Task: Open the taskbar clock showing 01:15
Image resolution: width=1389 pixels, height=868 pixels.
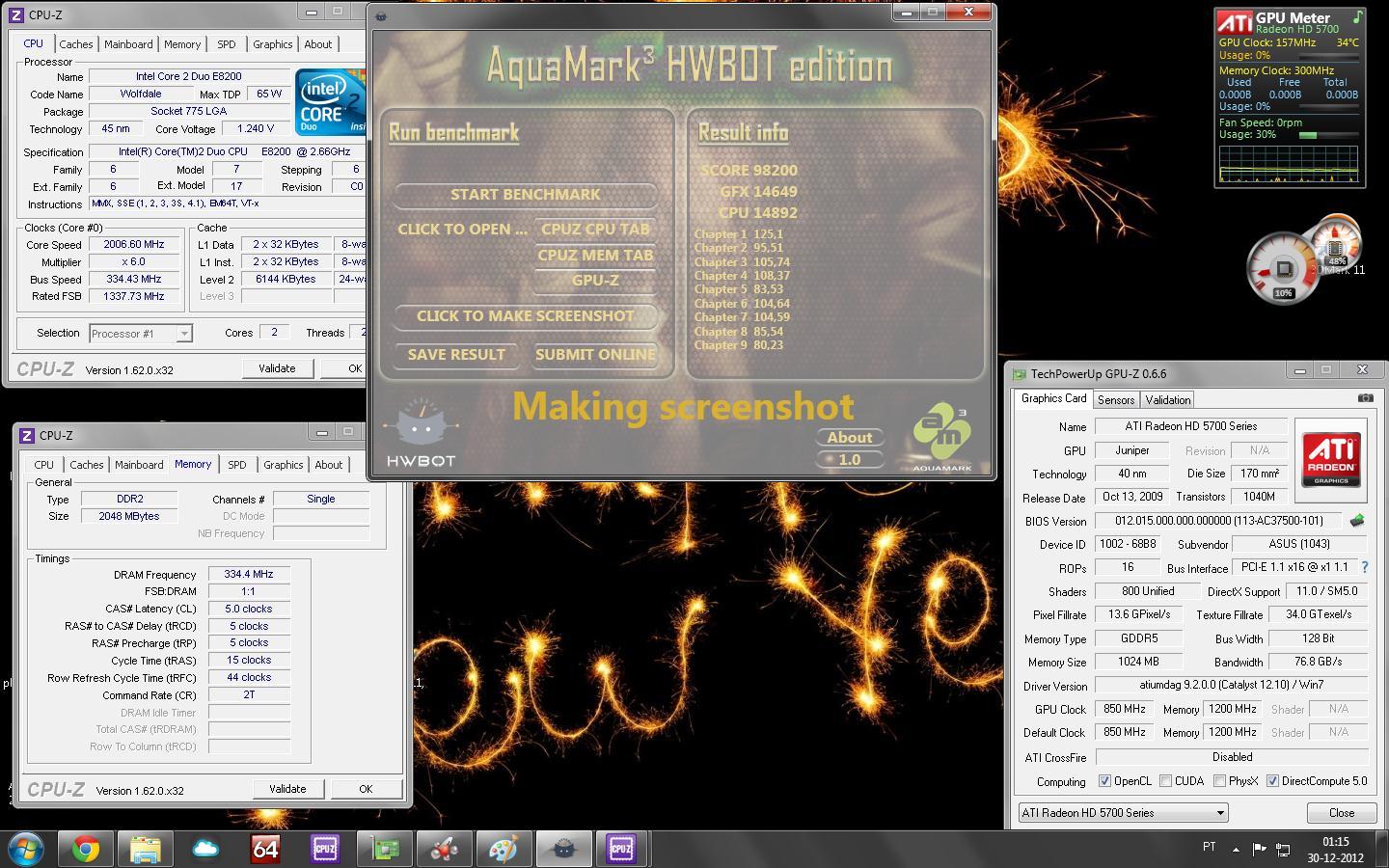Action: [1336, 850]
